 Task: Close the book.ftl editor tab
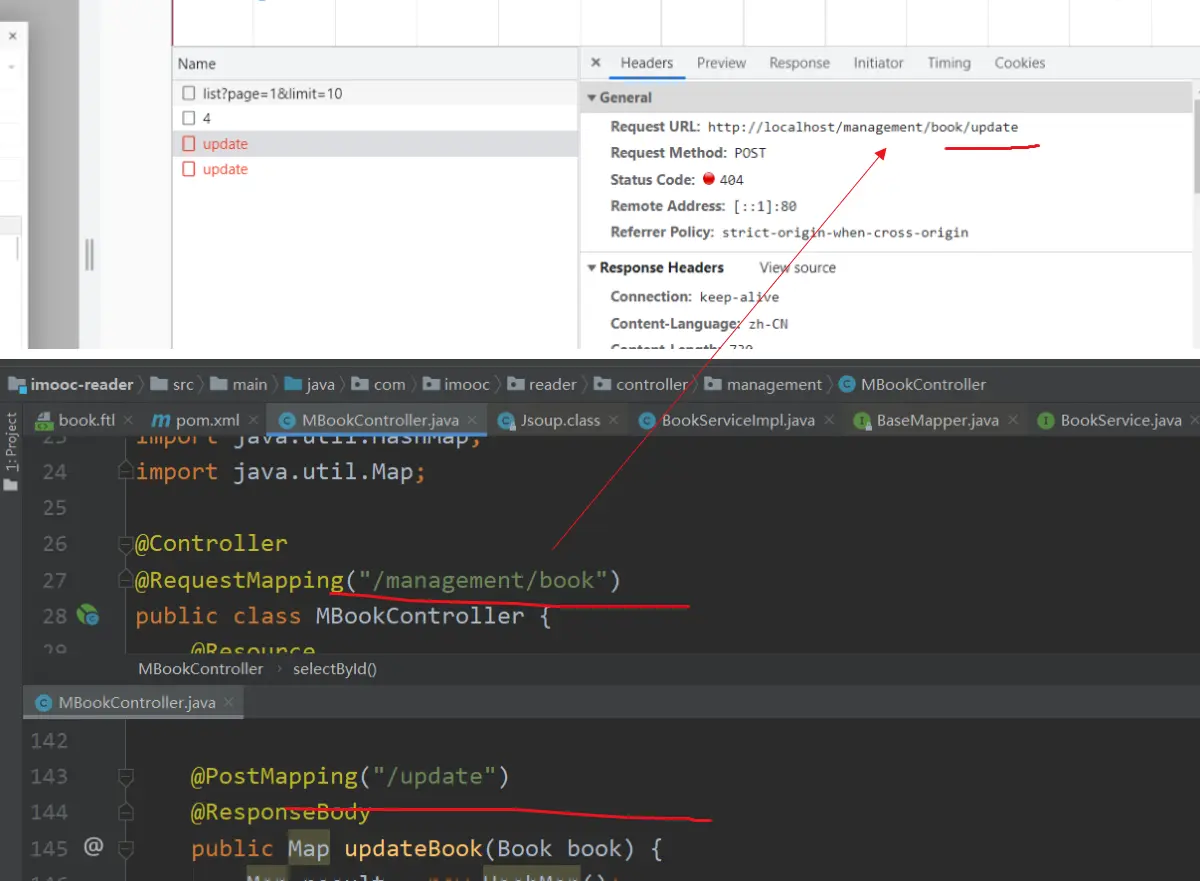[x=129, y=421]
